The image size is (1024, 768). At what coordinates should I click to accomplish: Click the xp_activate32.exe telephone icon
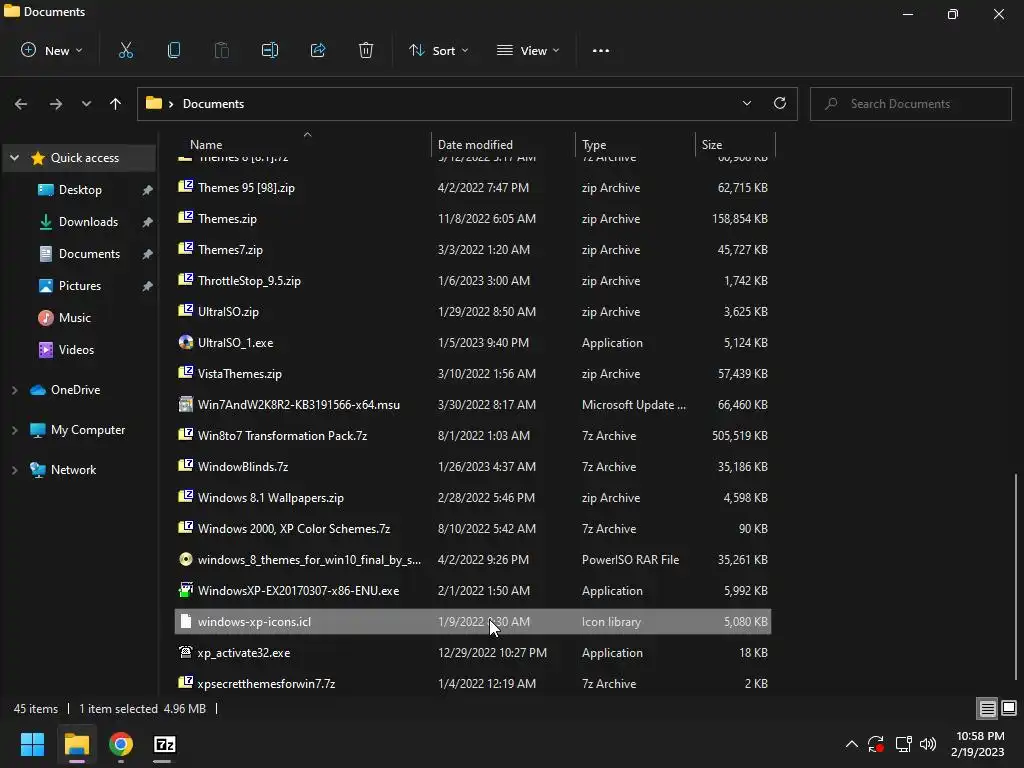[185, 652]
